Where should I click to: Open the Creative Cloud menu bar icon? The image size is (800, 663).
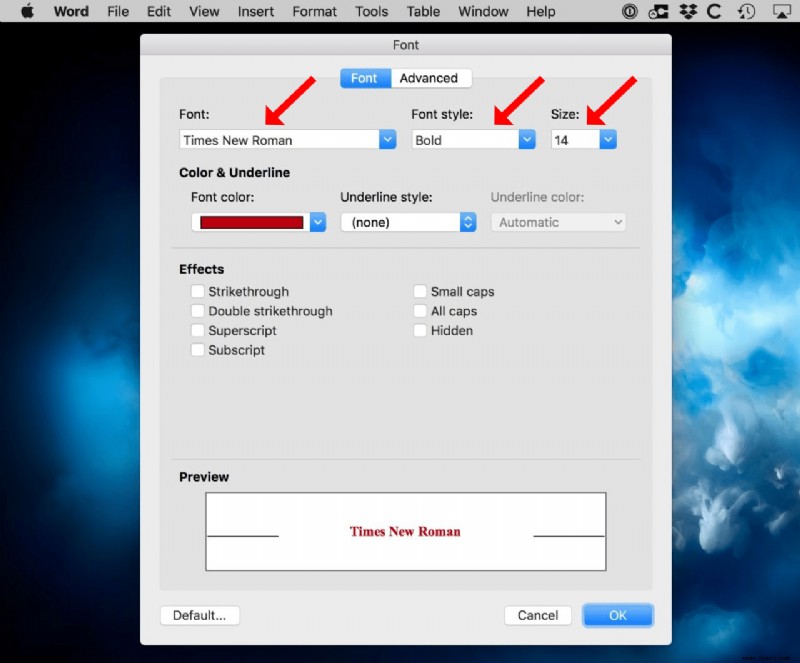pos(658,11)
